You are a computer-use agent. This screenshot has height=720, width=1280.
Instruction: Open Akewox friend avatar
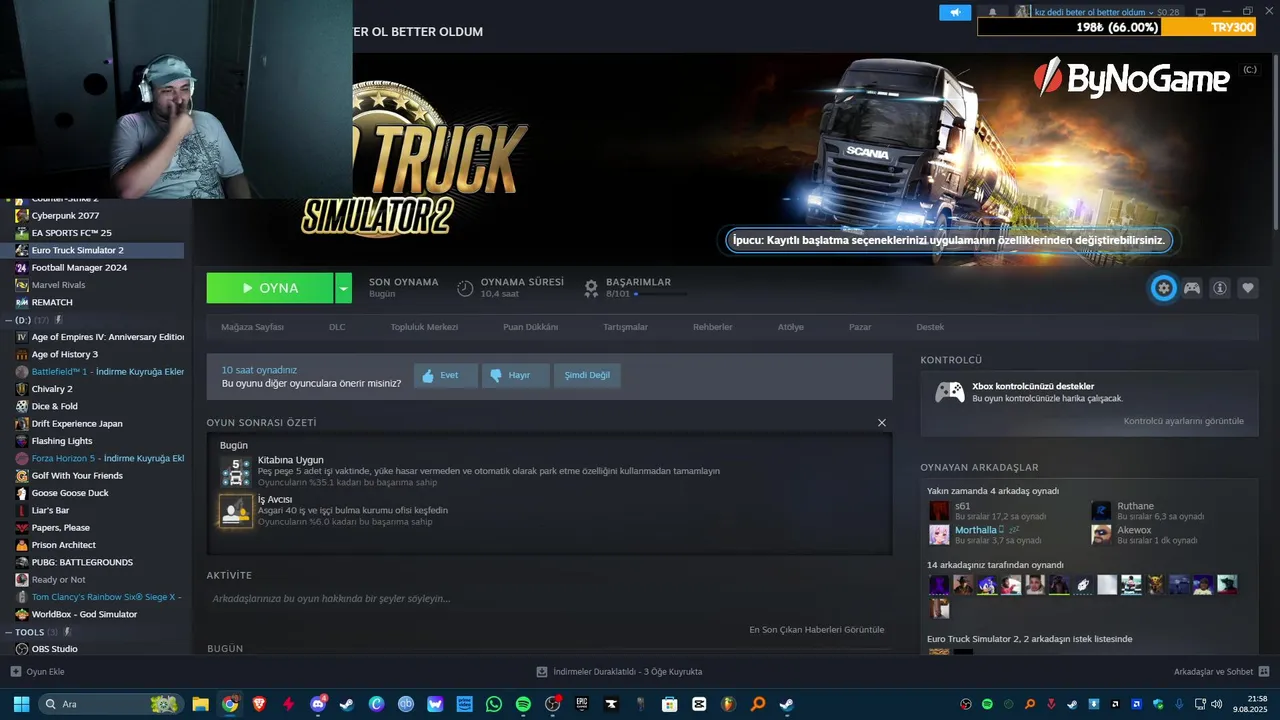1101,535
